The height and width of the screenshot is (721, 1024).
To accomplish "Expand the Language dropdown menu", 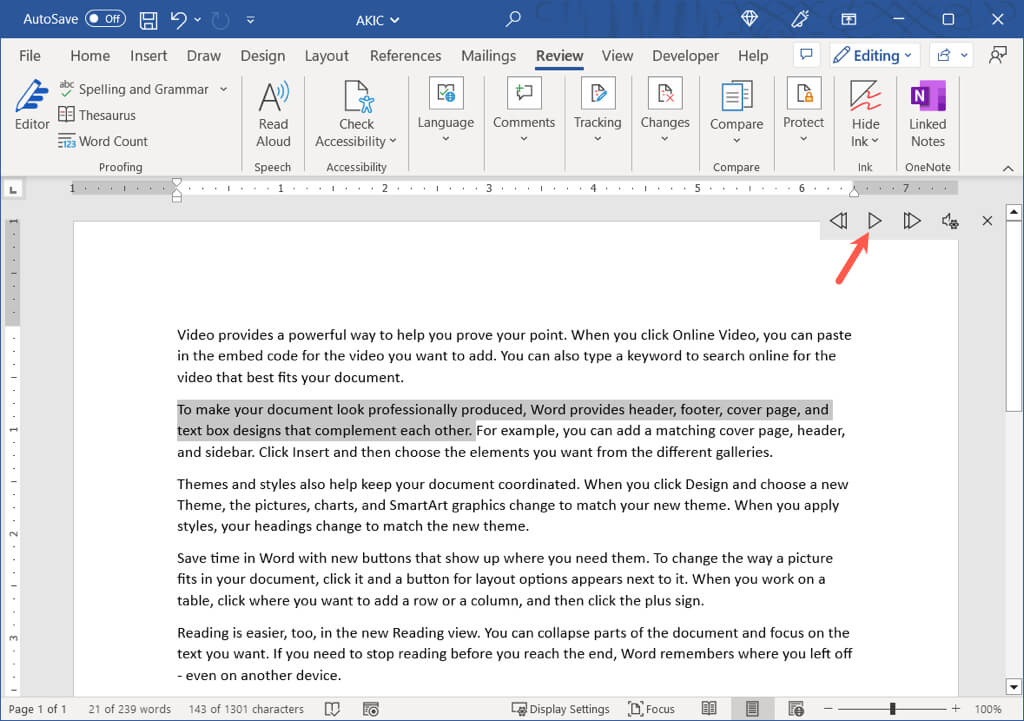I will [x=446, y=138].
